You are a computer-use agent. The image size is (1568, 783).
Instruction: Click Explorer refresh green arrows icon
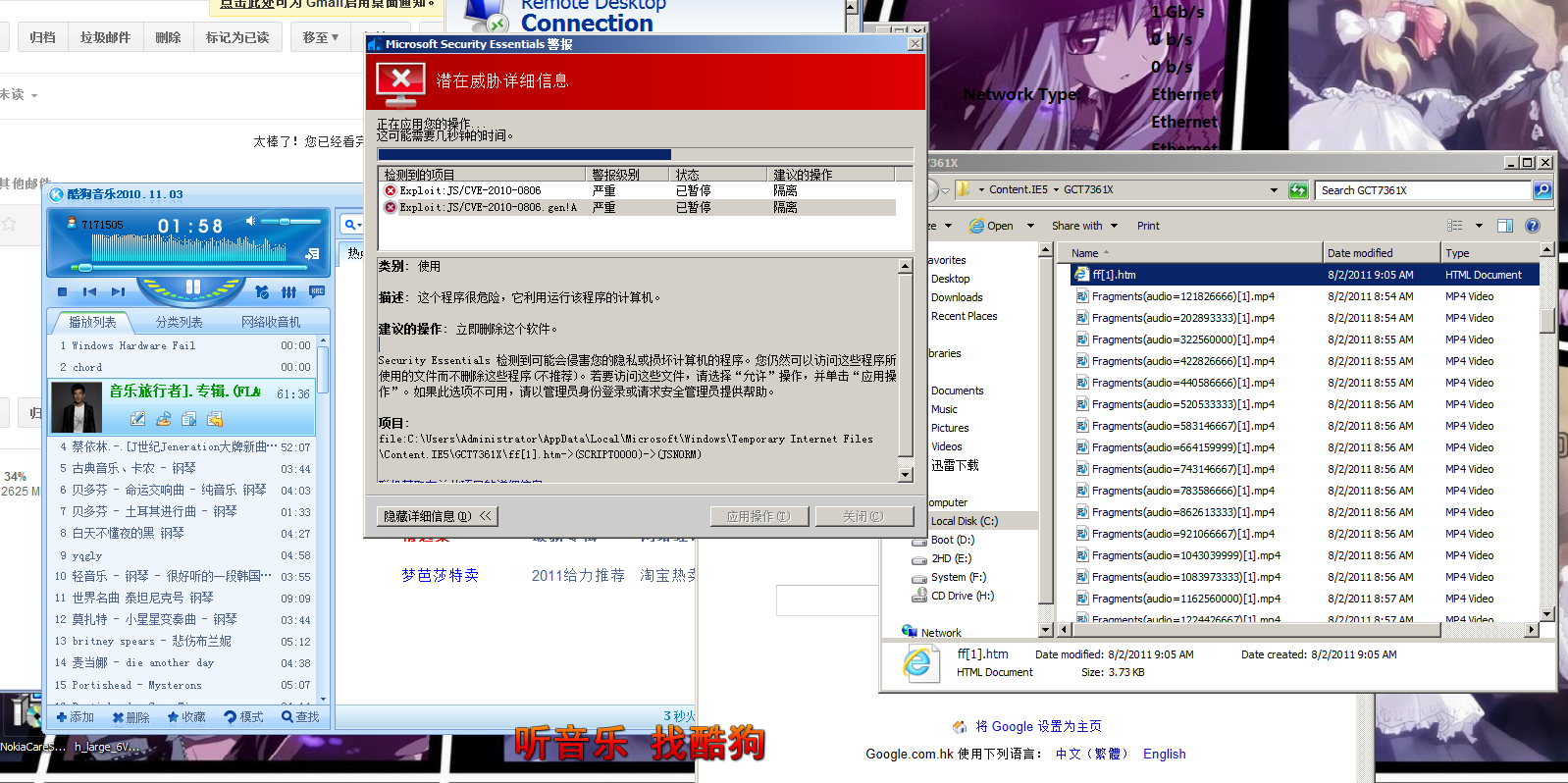[x=1299, y=190]
